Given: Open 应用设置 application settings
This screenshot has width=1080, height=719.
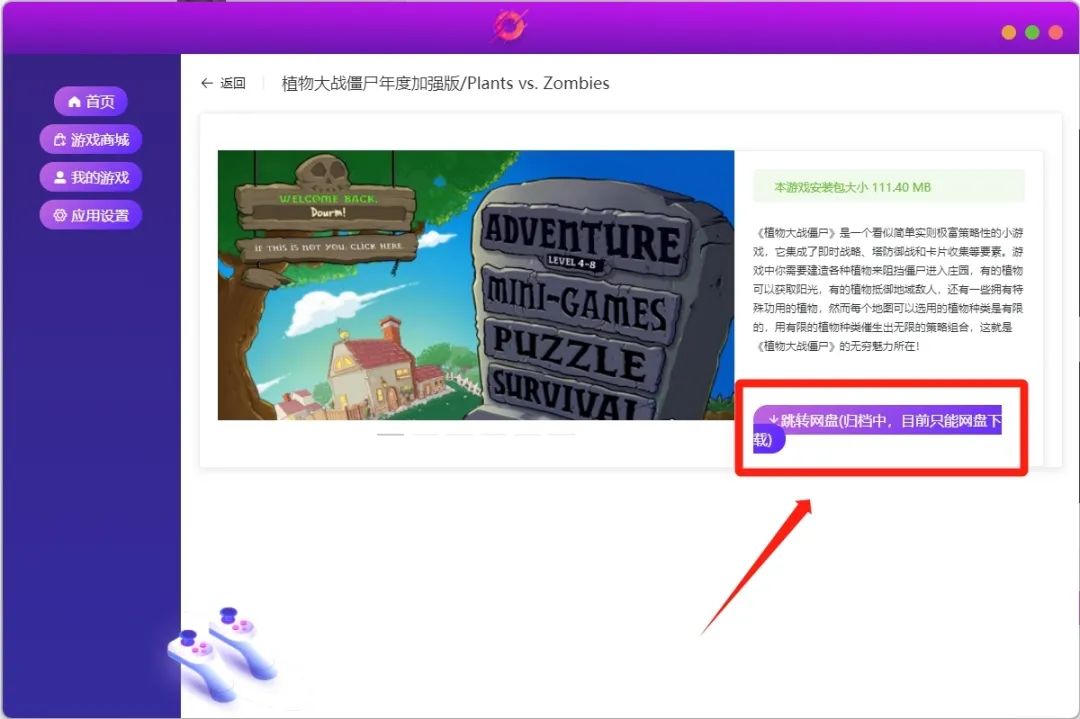Looking at the screenshot, I should (x=91, y=215).
